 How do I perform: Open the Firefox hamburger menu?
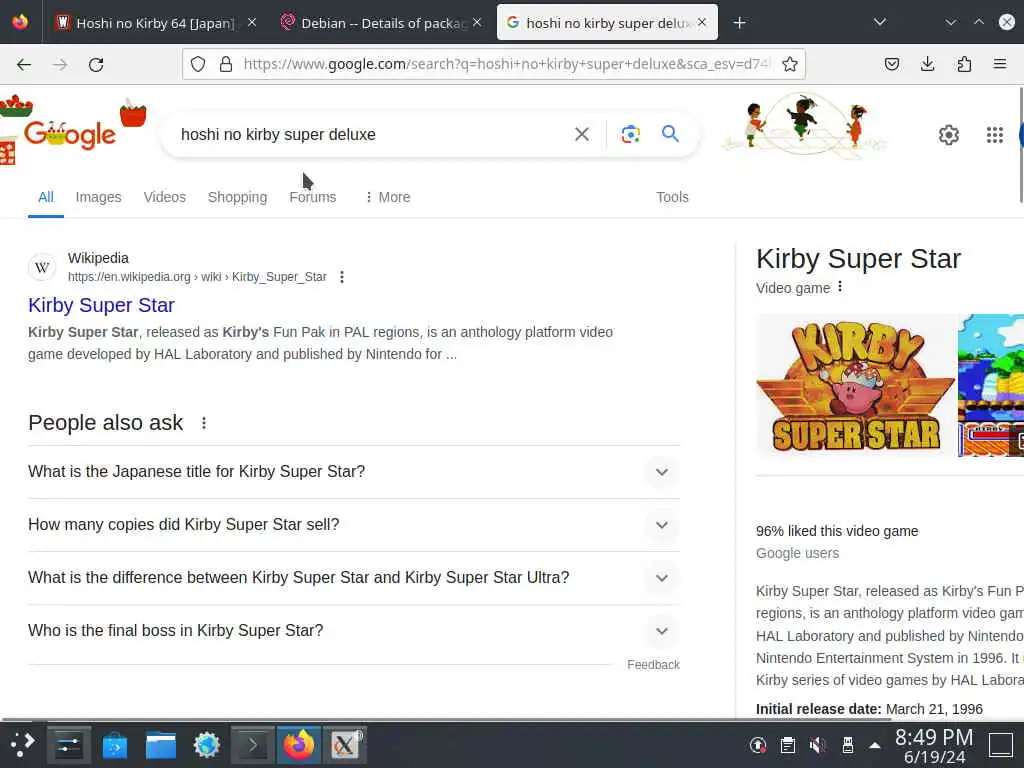(1000, 64)
